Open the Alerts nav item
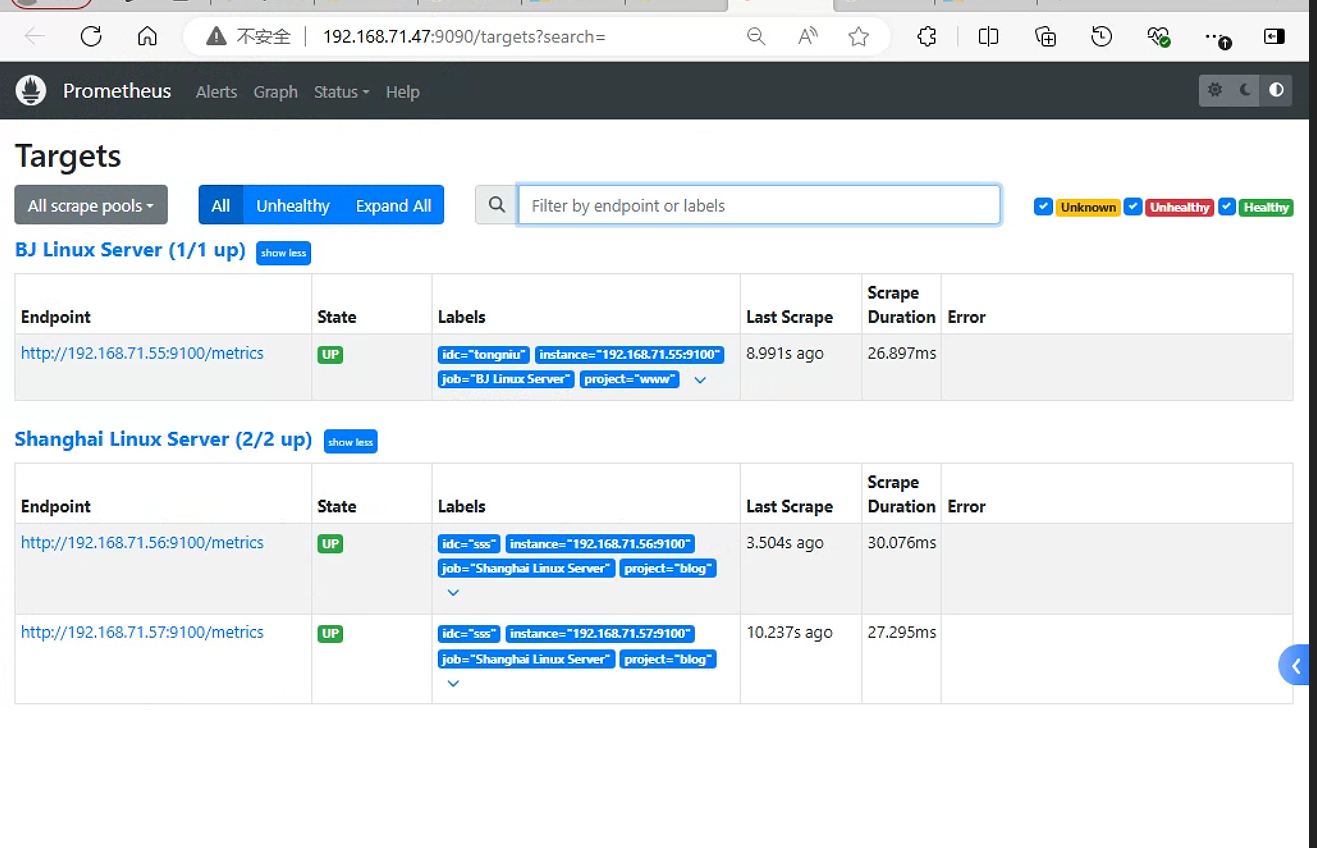Image resolution: width=1317 pixels, height=848 pixels. point(216,92)
